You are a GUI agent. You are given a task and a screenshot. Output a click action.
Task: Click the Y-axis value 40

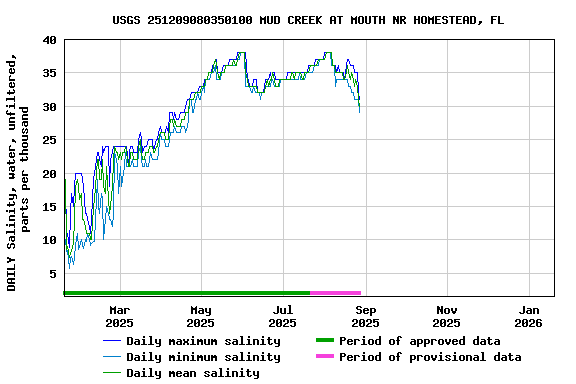point(50,40)
